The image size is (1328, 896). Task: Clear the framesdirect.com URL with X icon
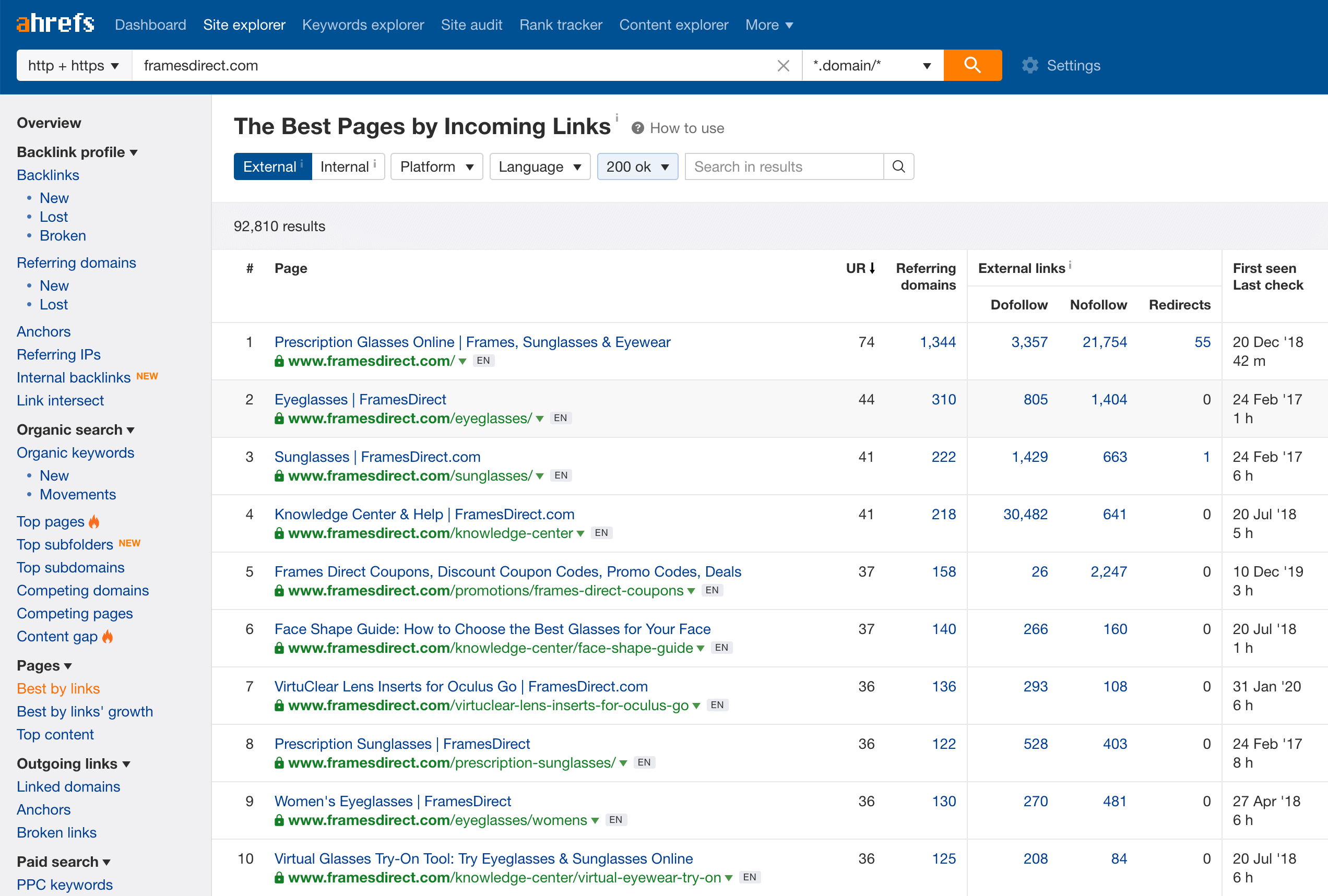[784, 66]
